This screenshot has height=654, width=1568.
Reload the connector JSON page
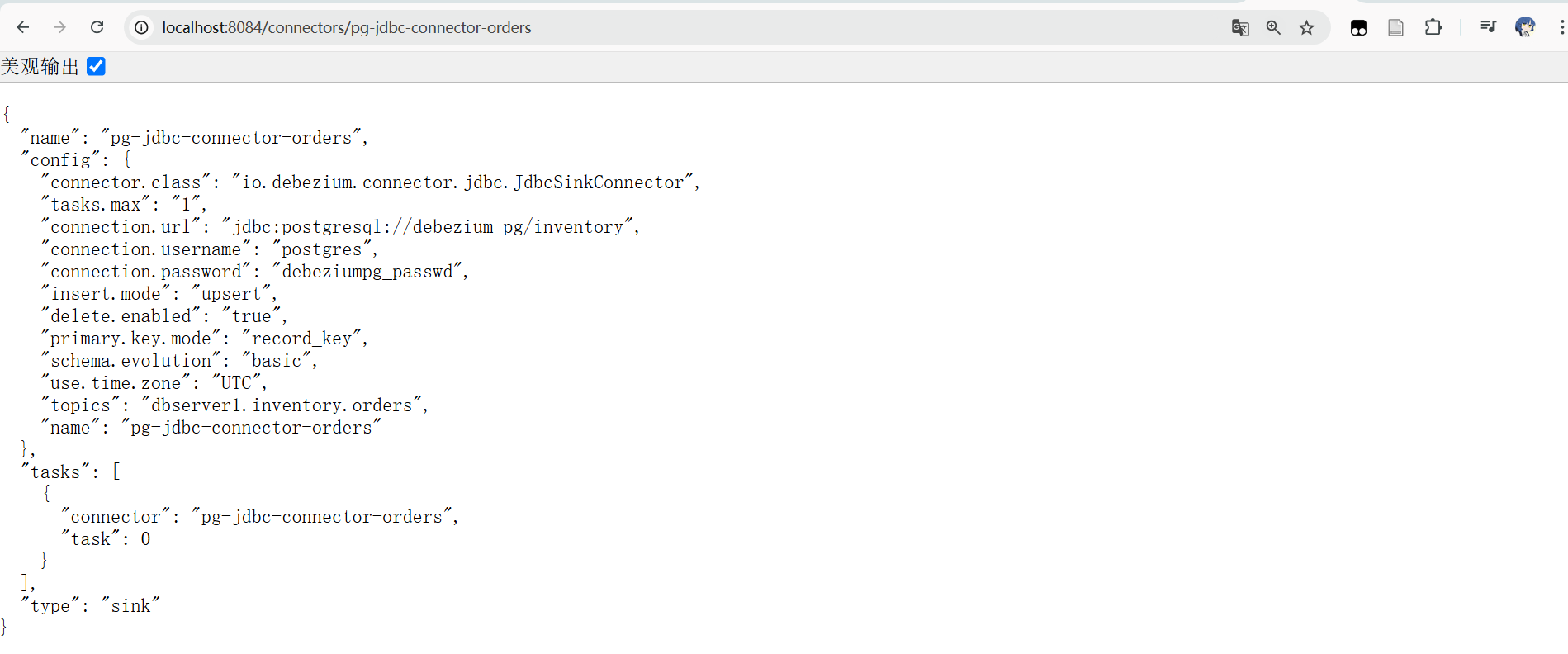(x=97, y=27)
